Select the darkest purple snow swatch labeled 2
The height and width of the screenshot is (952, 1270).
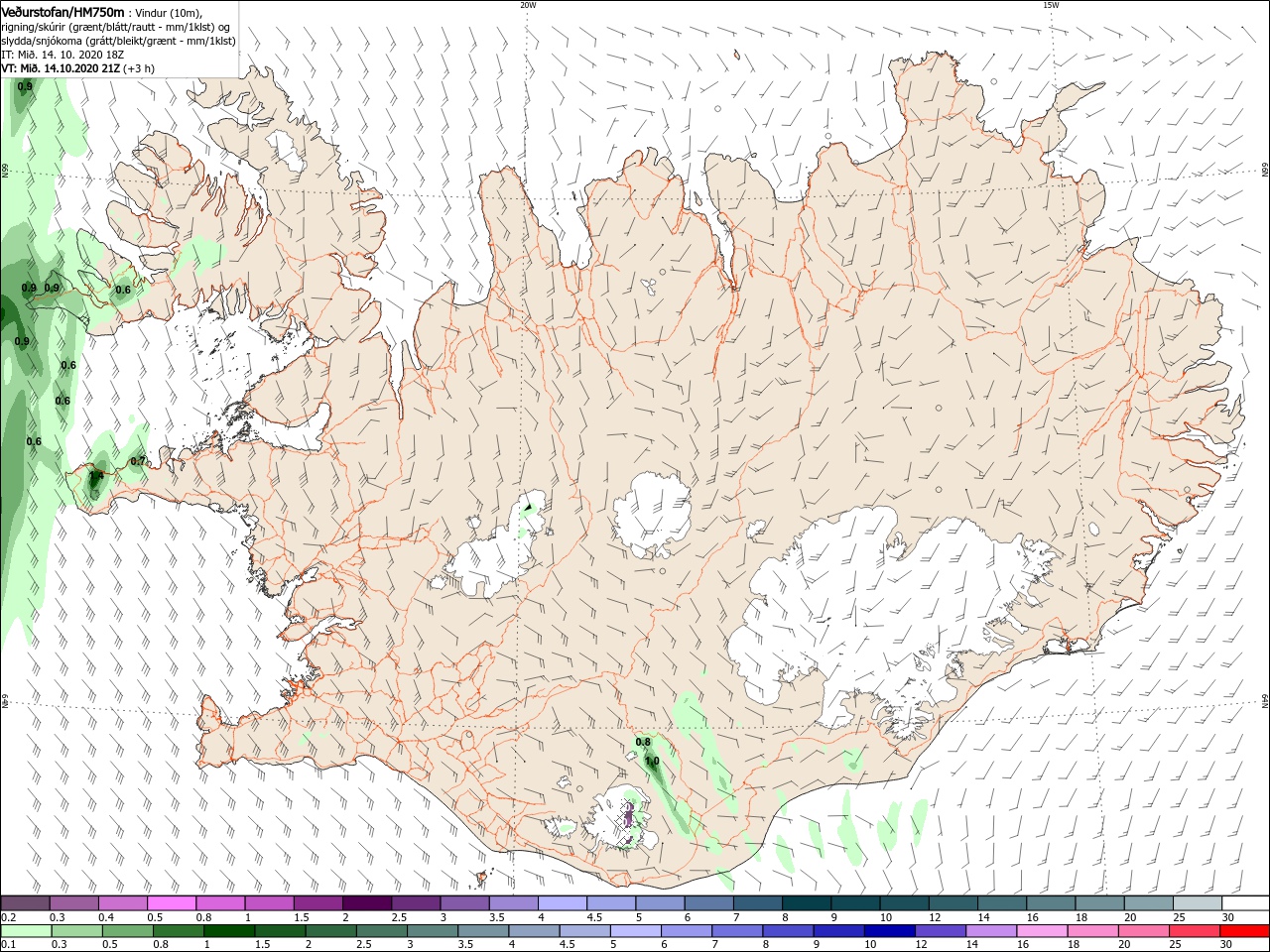click(367, 903)
